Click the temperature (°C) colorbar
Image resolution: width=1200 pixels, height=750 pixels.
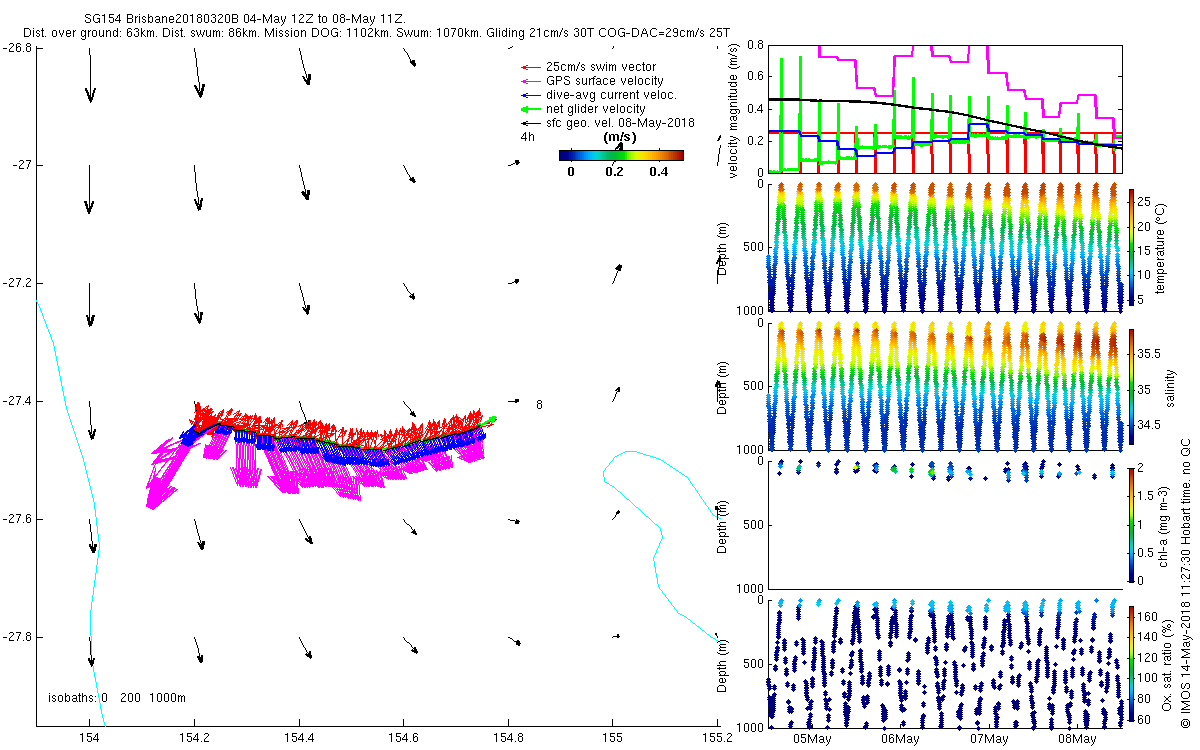pyautogui.click(x=1132, y=246)
